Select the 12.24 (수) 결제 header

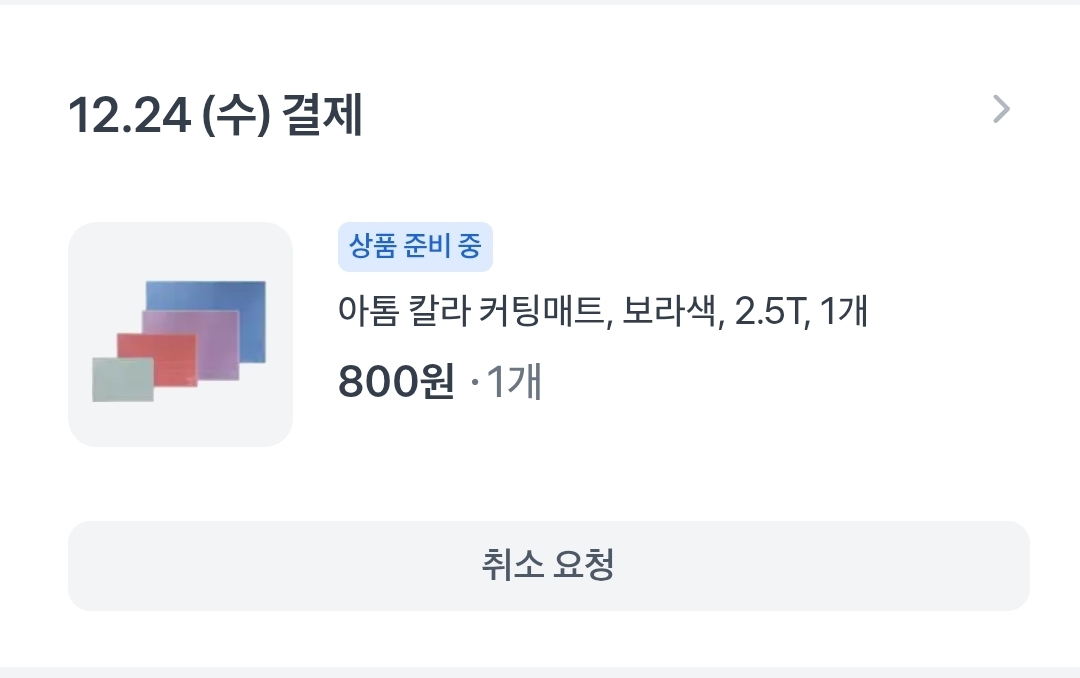215,114
